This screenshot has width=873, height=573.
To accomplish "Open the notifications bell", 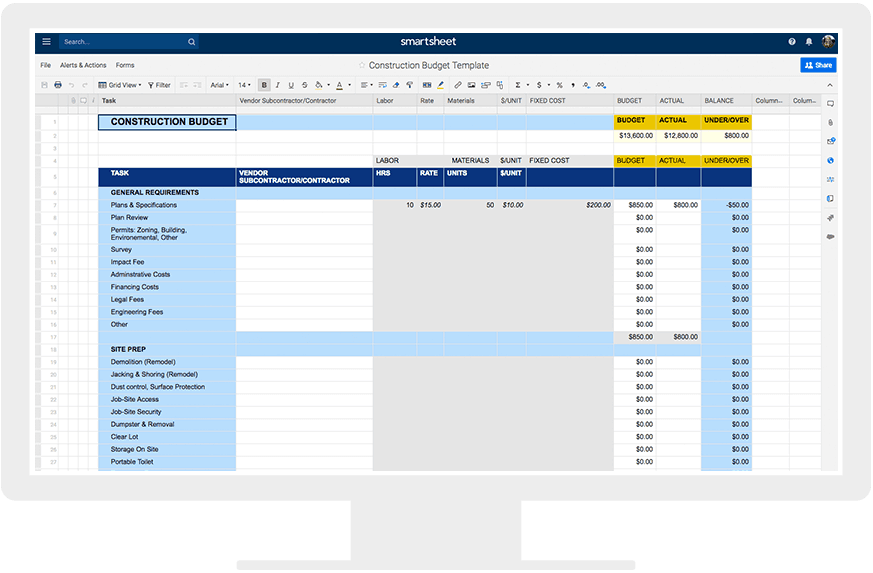I will [808, 42].
